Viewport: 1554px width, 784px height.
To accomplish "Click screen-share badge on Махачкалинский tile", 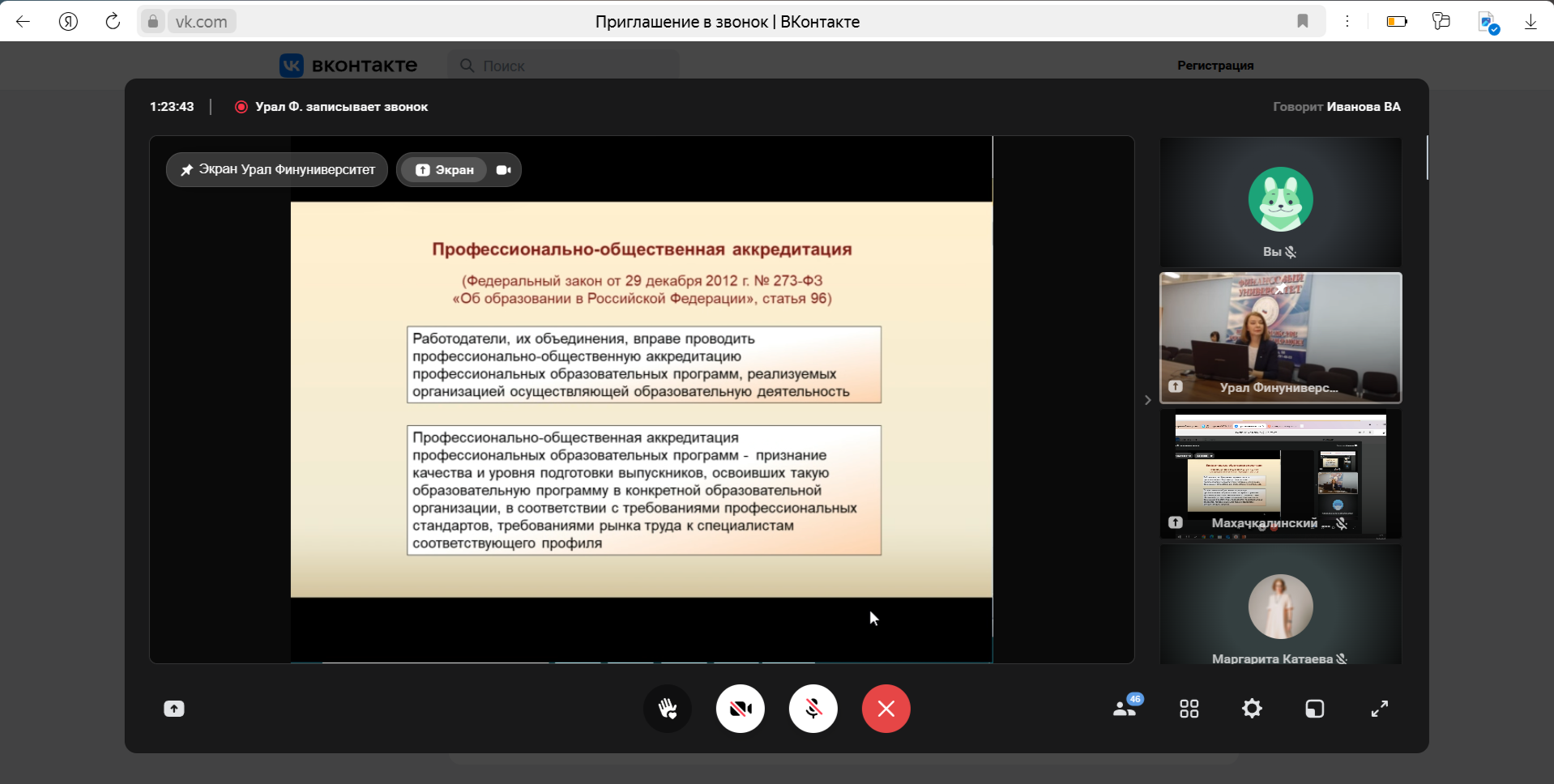I will click(1176, 523).
